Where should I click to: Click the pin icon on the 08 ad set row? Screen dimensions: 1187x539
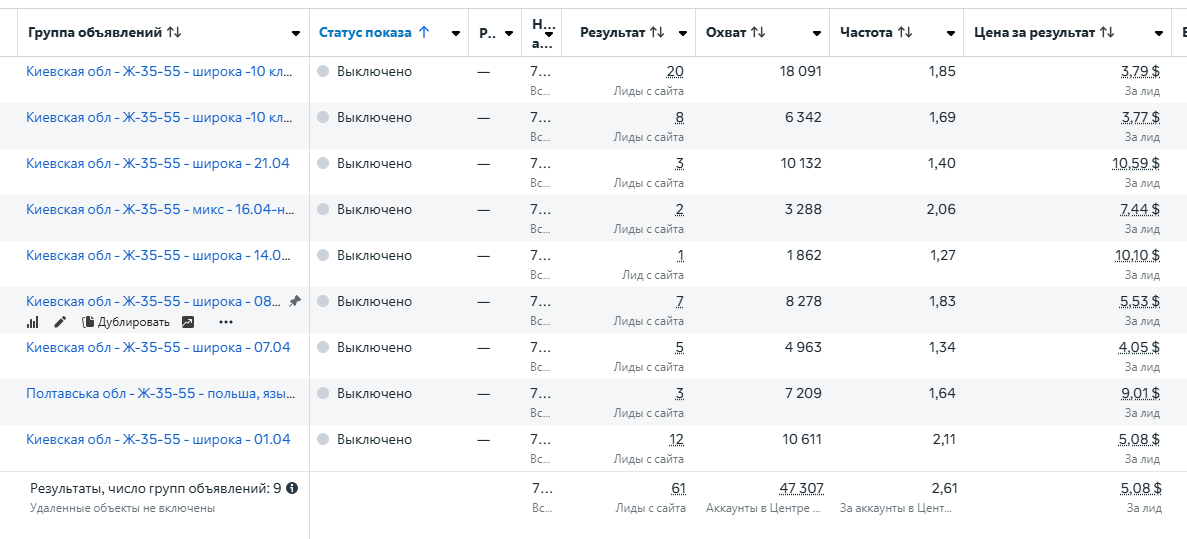point(294,301)
